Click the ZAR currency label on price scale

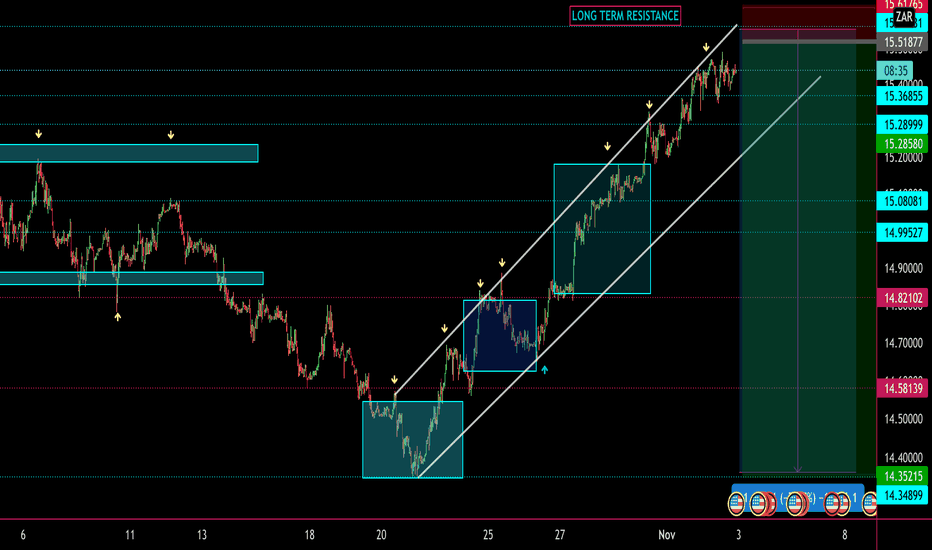coord(904,17)
